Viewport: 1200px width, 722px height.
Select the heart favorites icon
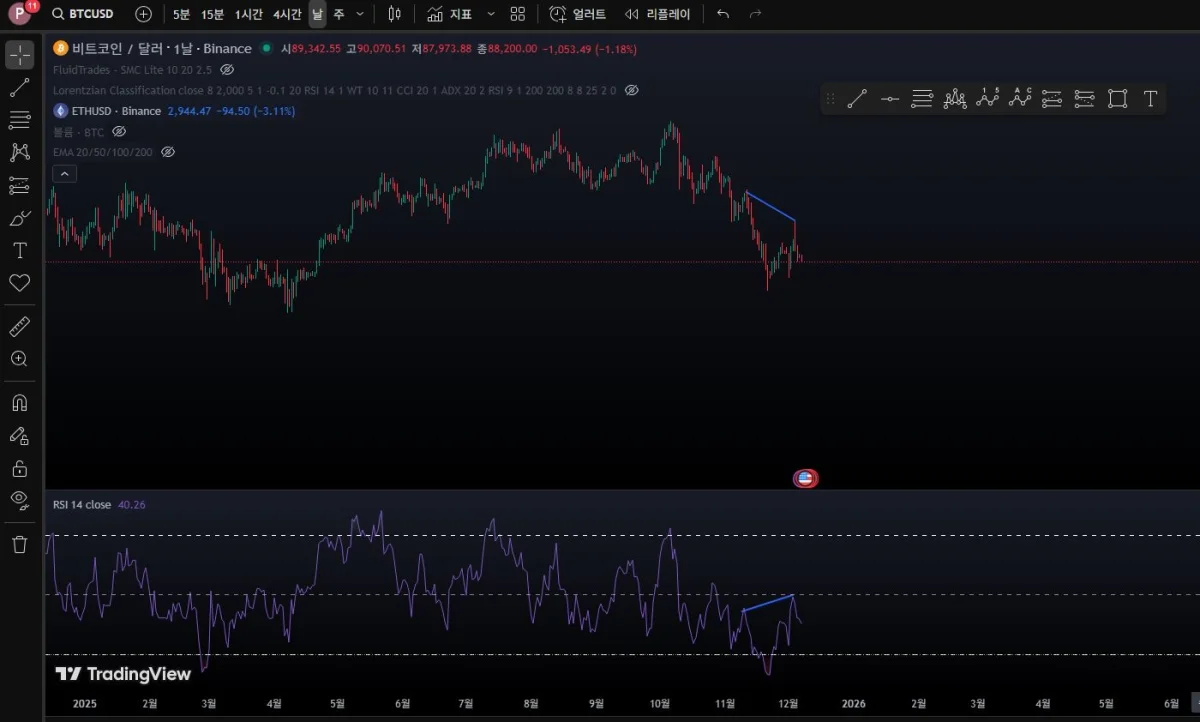[x=19, y=283]
